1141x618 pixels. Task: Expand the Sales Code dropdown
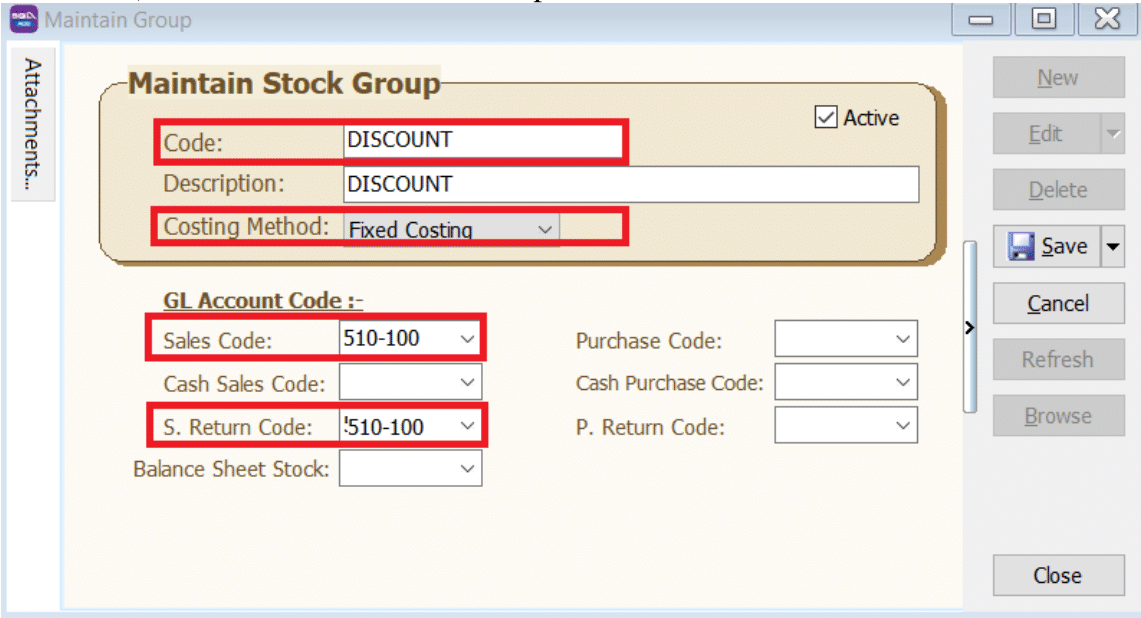coord(467,339)
